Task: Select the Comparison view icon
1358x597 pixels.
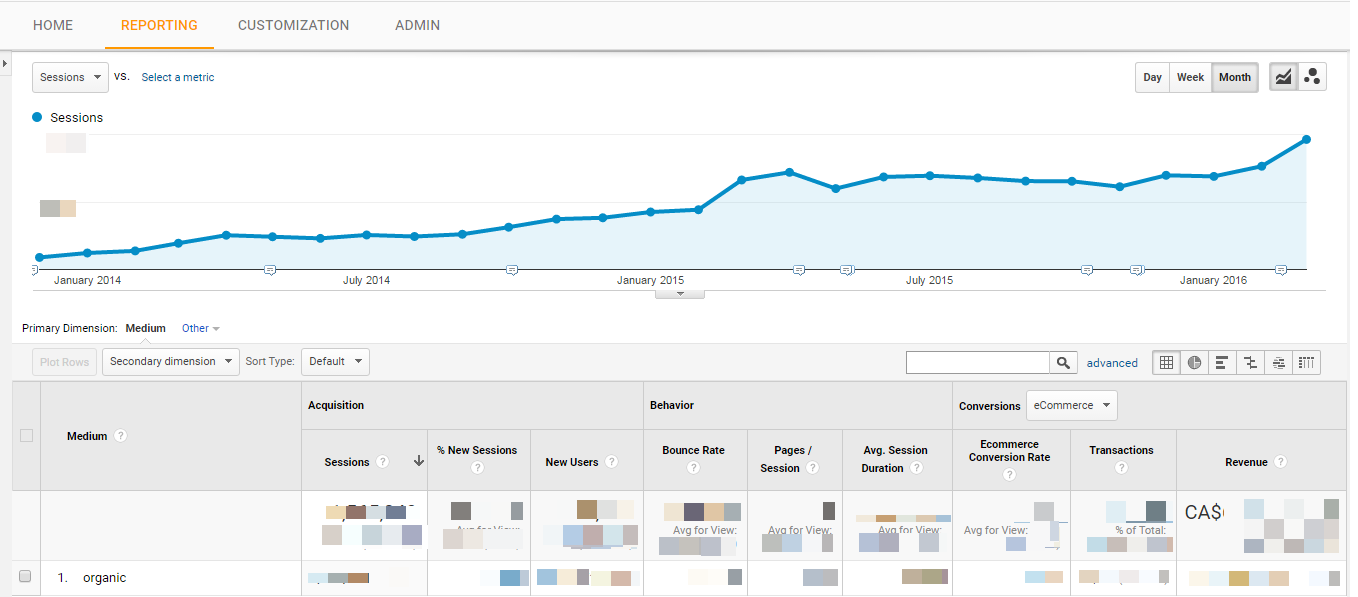Action: (1250, 363)
